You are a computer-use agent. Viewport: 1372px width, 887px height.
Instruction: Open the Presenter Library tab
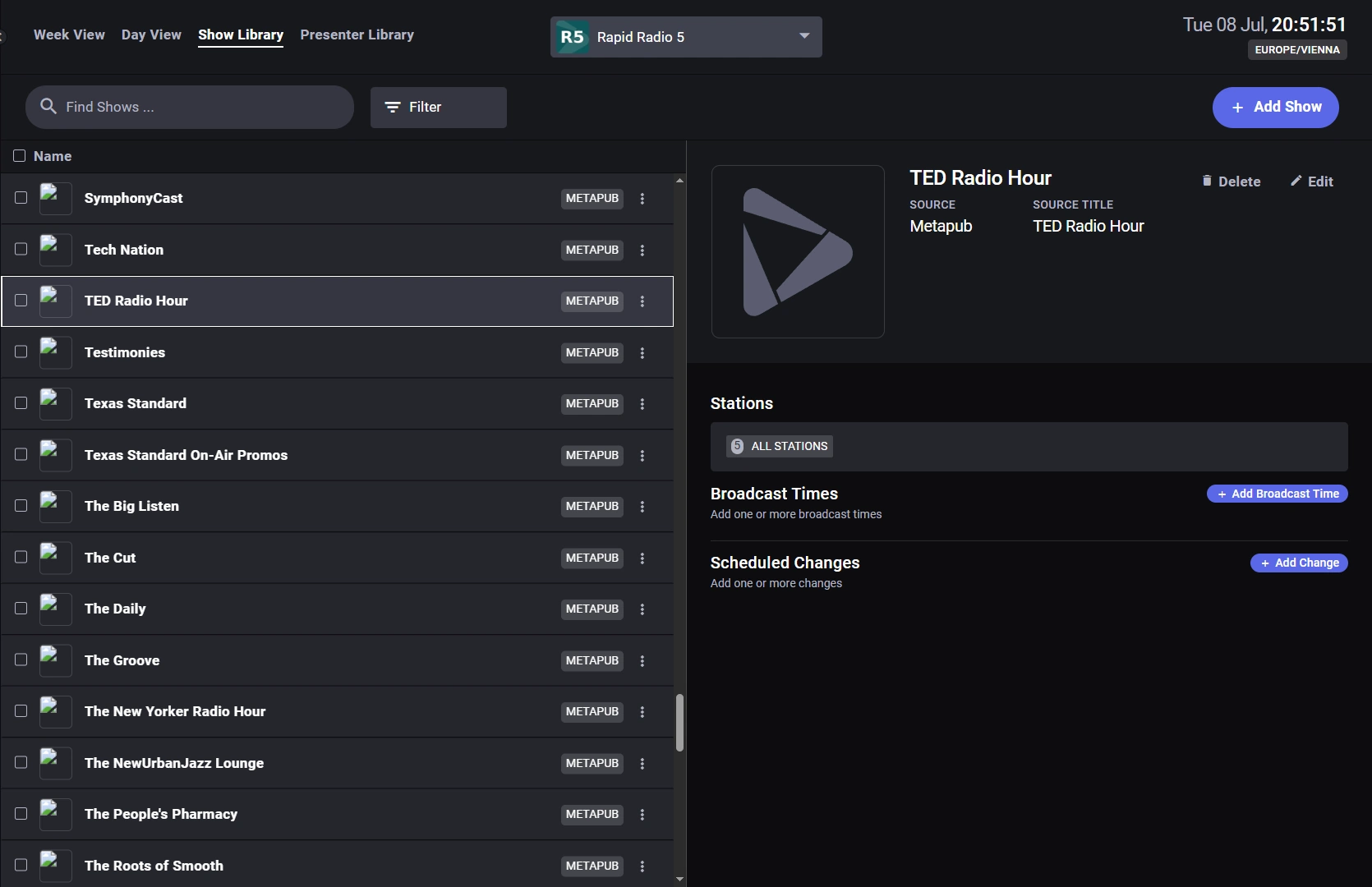357,34
